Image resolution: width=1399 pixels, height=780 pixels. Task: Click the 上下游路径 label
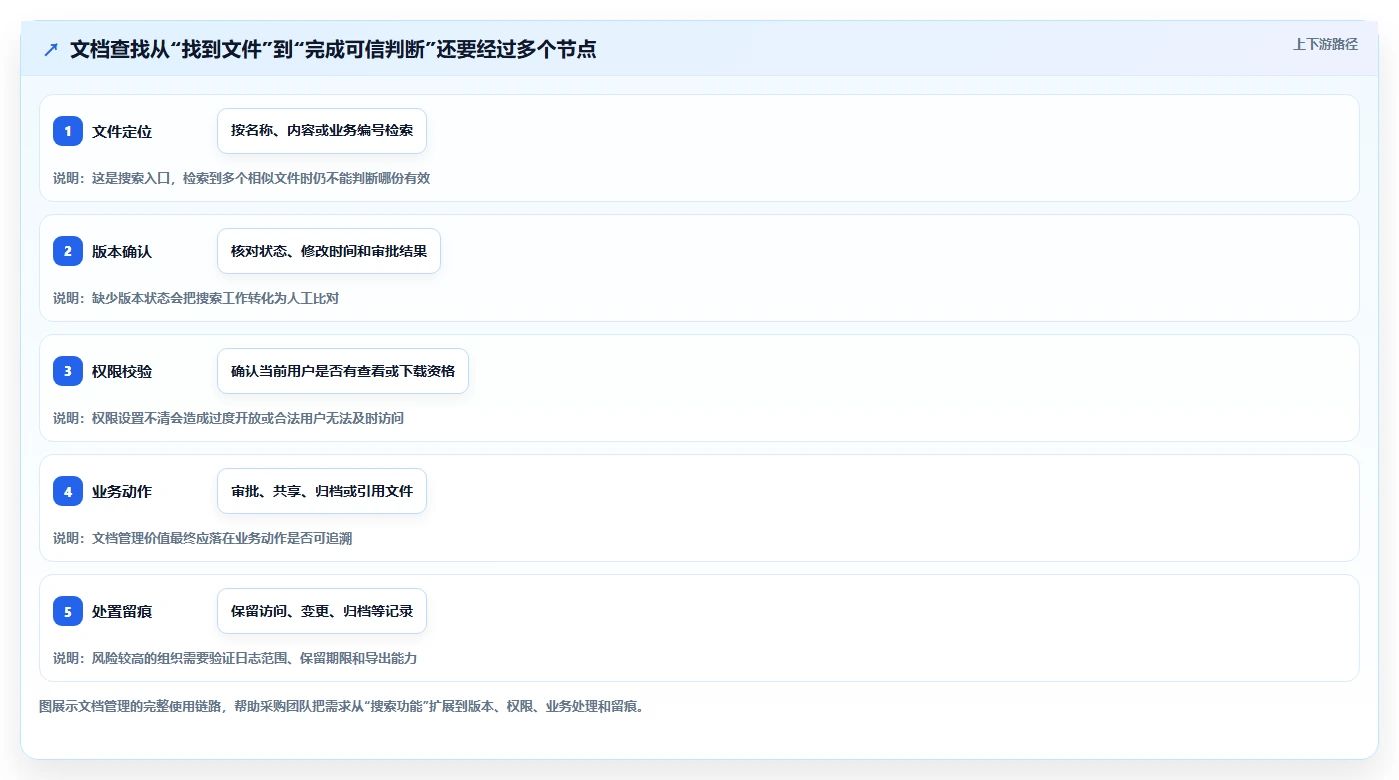[1325, 44]
